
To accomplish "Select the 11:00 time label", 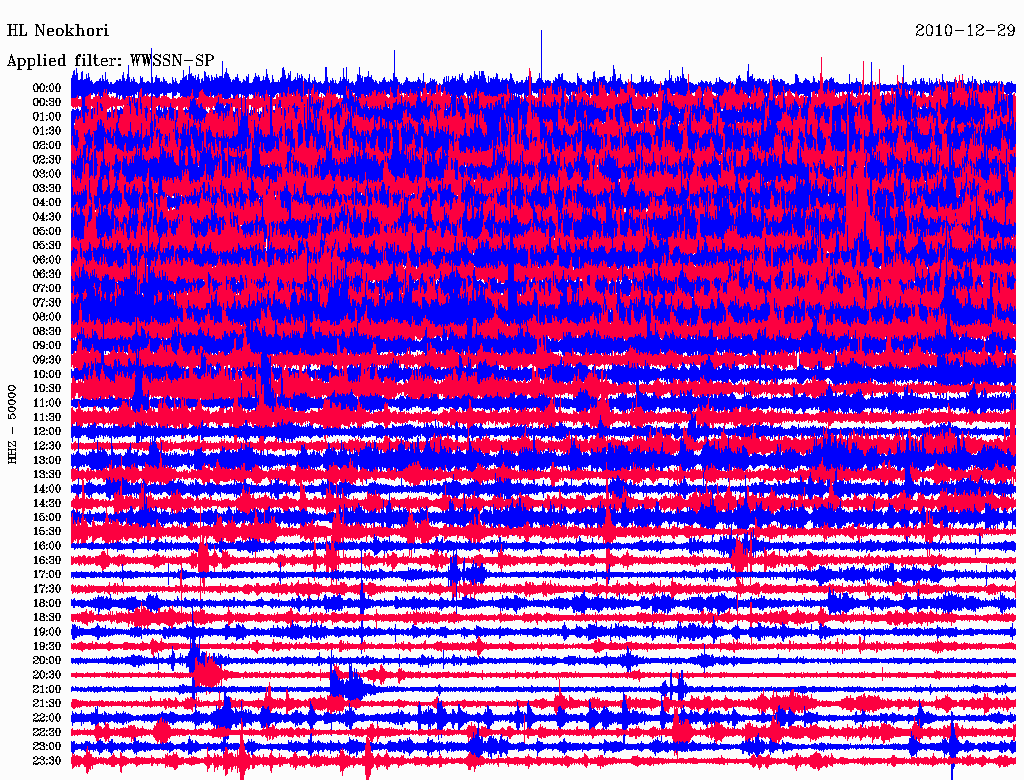I will [x=47, y=403].
